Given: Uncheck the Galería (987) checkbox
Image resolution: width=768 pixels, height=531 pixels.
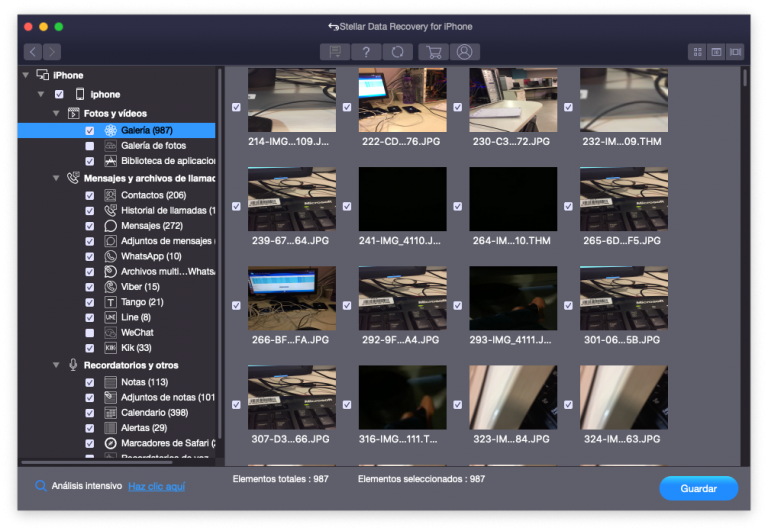Looking at the screenshot, I should point(90,130).
